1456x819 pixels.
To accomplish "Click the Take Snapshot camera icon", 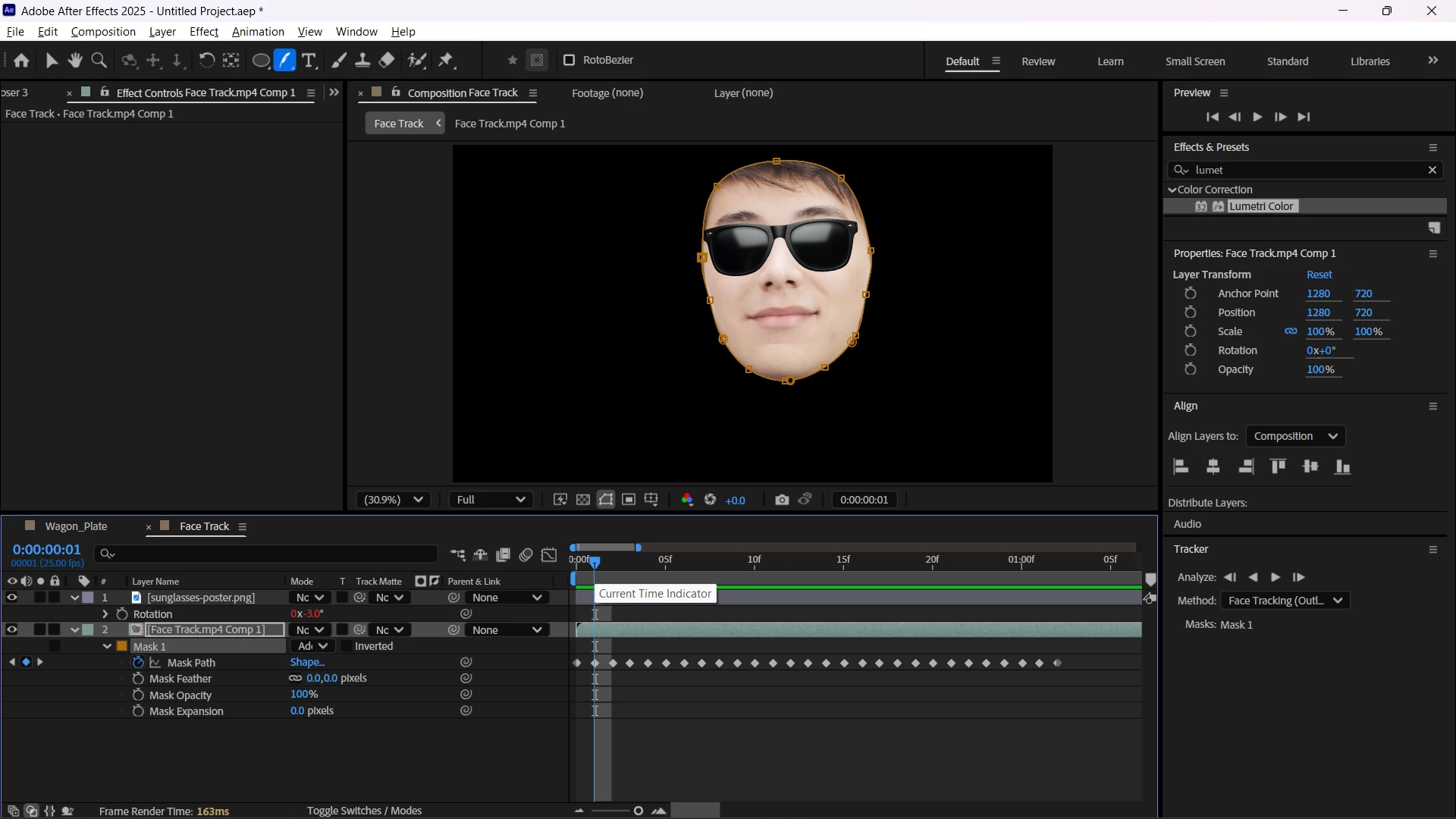I will coord(782,500).
